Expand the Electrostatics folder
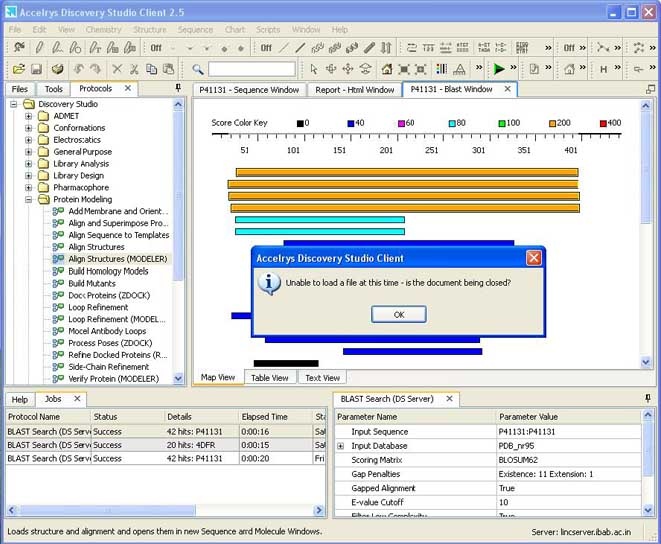This screenshot has height=544, width=661. click(x=28, y=140)
